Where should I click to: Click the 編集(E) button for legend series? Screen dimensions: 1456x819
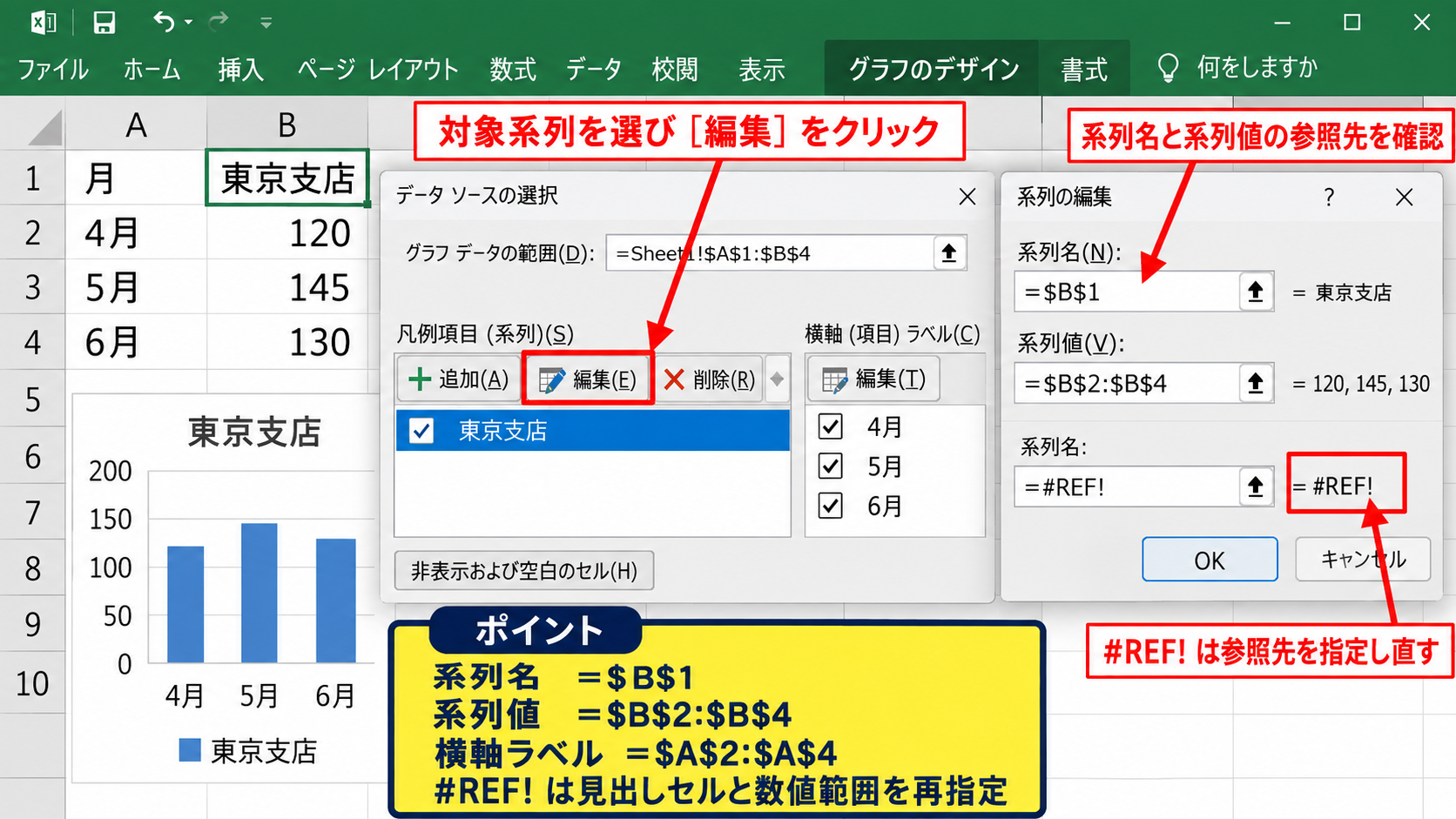coord(588,379)
